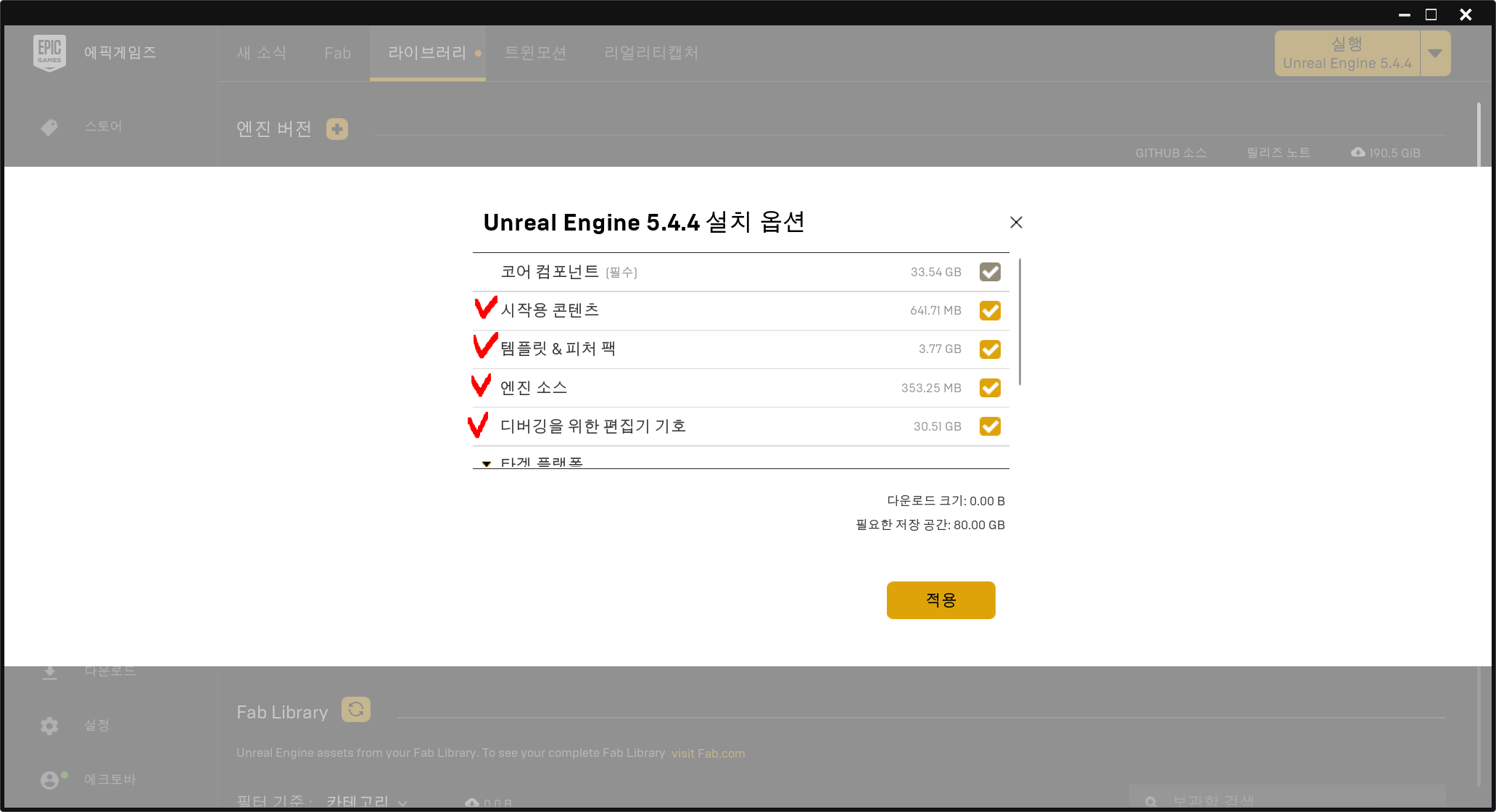Click the Fab Library refresh icon
1496x812 pixels.
point(356,710)
